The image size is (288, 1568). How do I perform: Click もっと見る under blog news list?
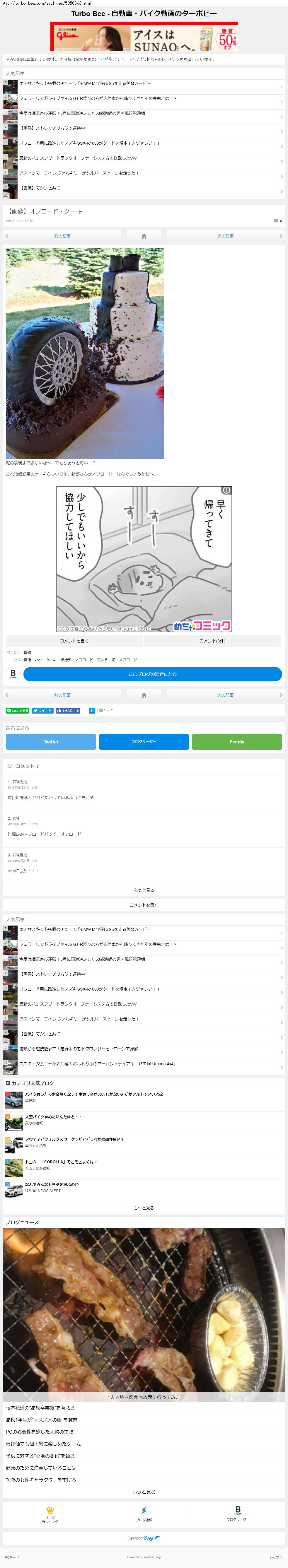point(144,1492)
